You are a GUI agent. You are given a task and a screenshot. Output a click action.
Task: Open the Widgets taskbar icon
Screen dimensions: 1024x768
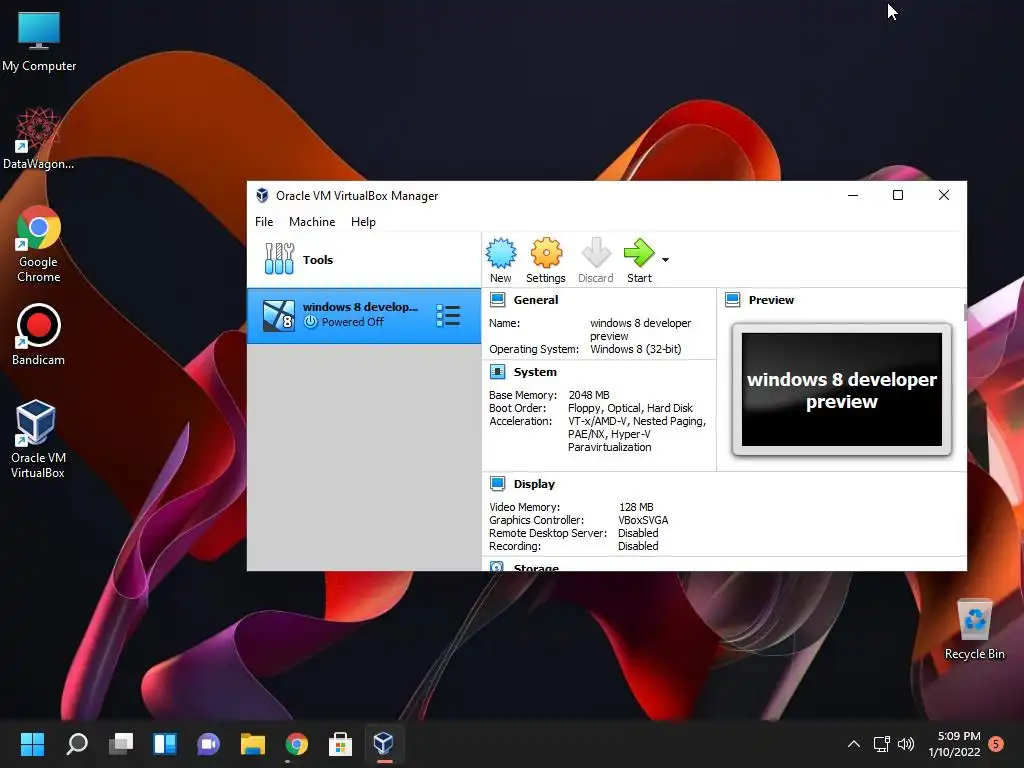pyautogui.click(x=165, y=744)
